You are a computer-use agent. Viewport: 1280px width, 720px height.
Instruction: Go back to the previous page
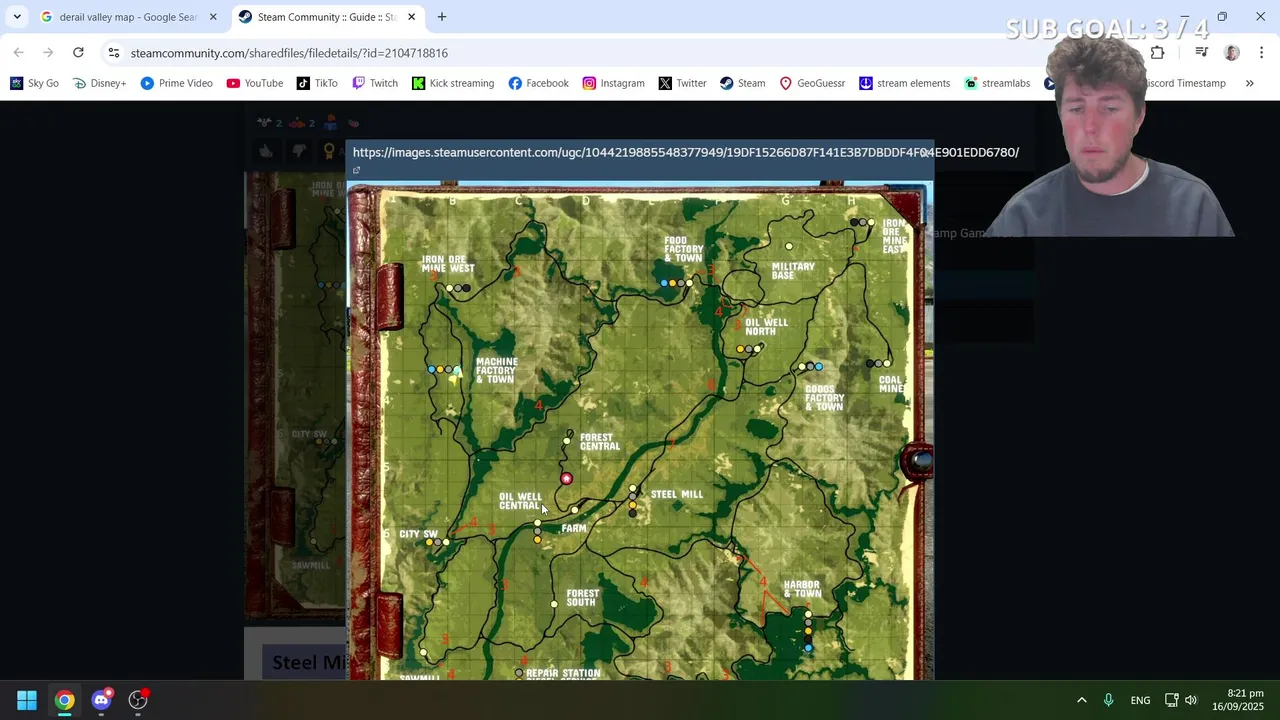tap(19, 53)
